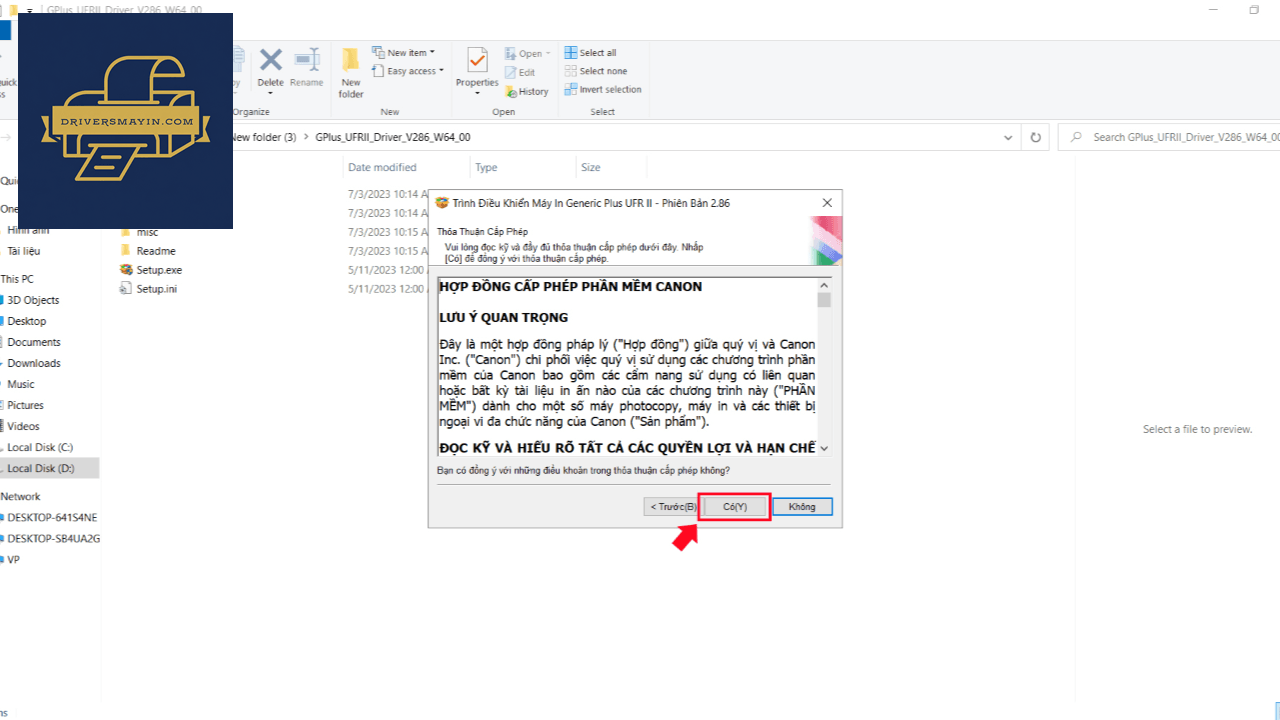Click the Có(Y) button to accept the license

click(734, 507)
